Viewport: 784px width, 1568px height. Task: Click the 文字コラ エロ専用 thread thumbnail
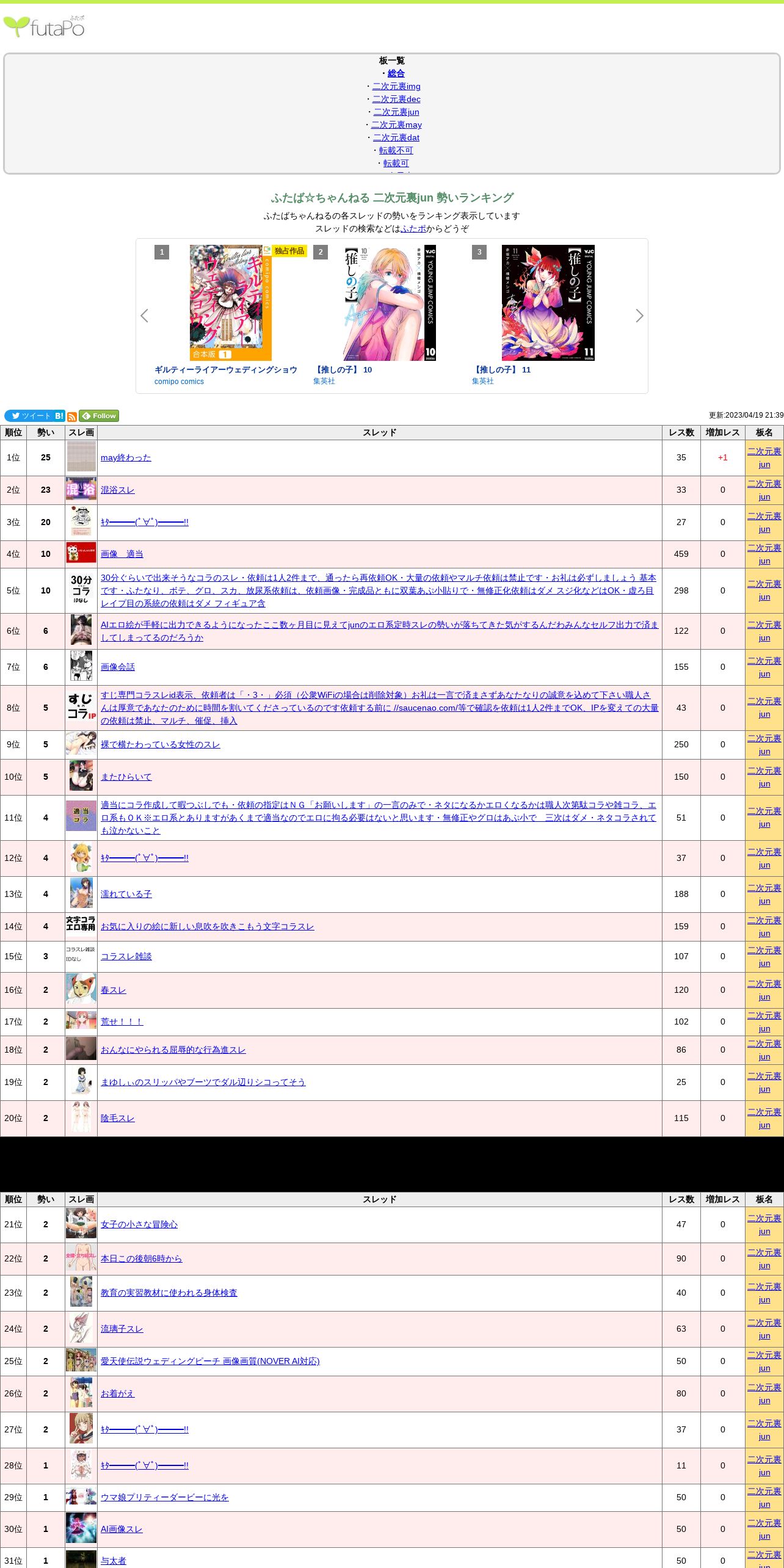coord(81,924)
